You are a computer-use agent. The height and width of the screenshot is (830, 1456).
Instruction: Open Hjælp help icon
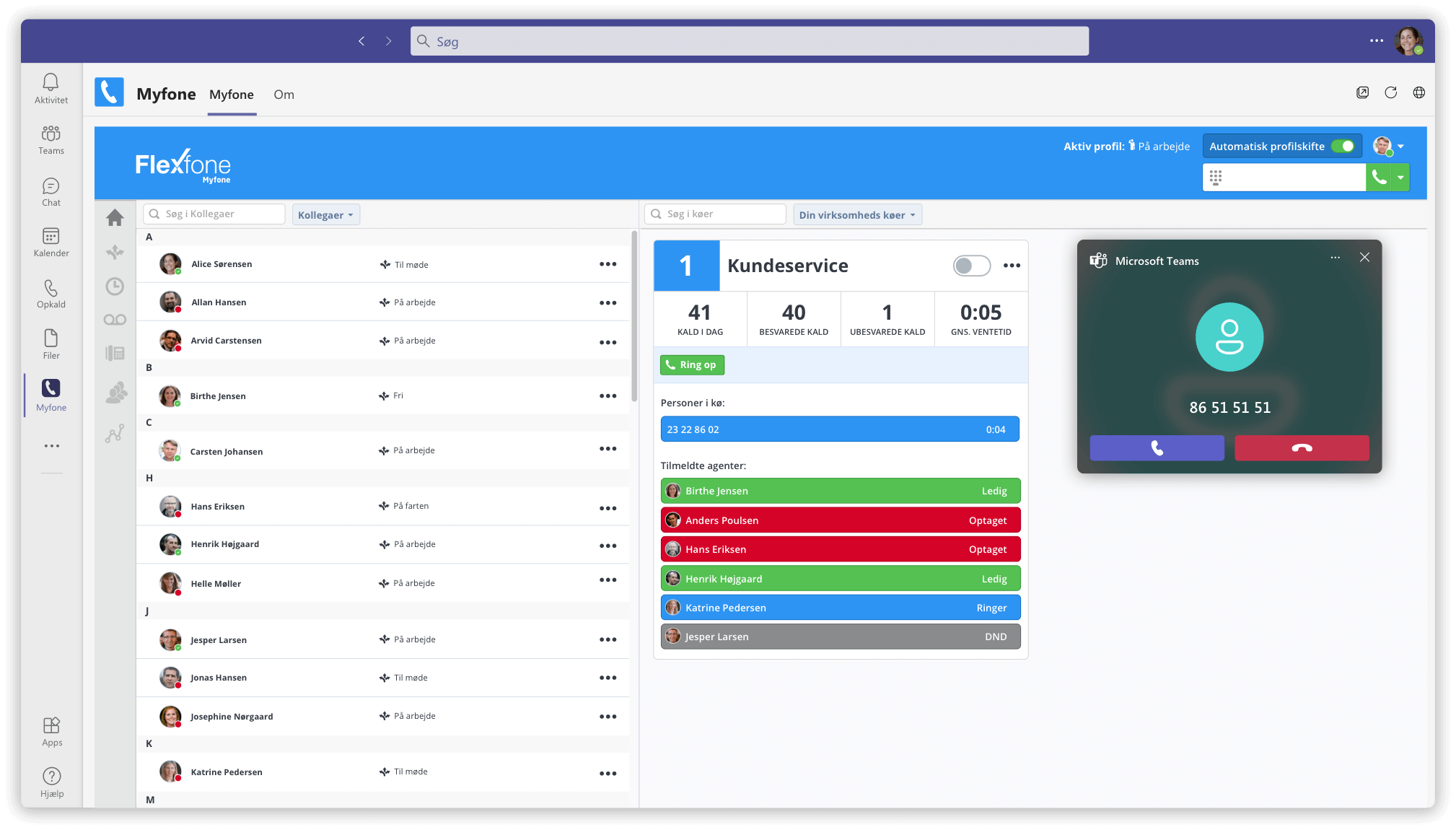coord(51,782)
